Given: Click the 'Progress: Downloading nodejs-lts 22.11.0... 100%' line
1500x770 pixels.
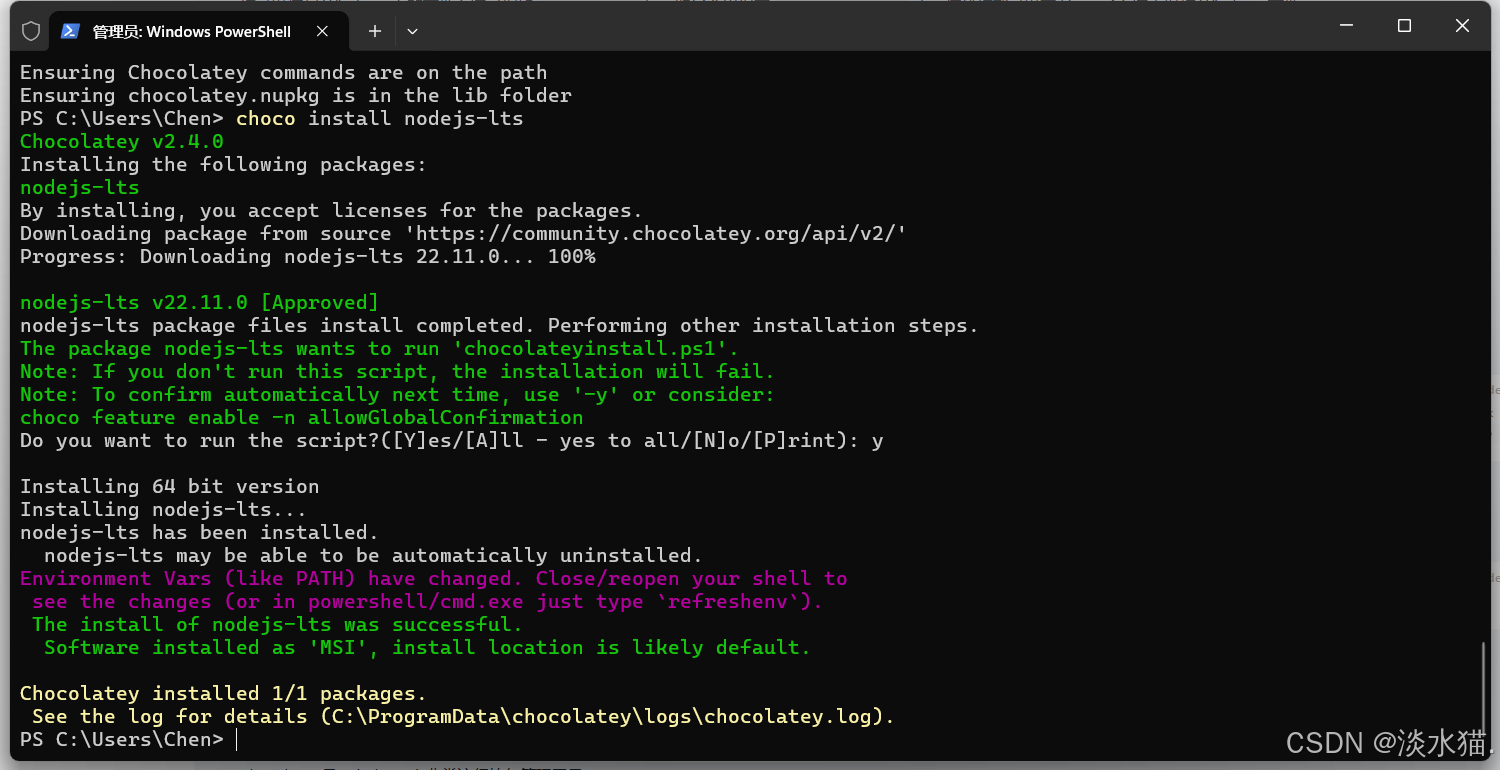Looking at the screenshot, I should coord(308,257).
